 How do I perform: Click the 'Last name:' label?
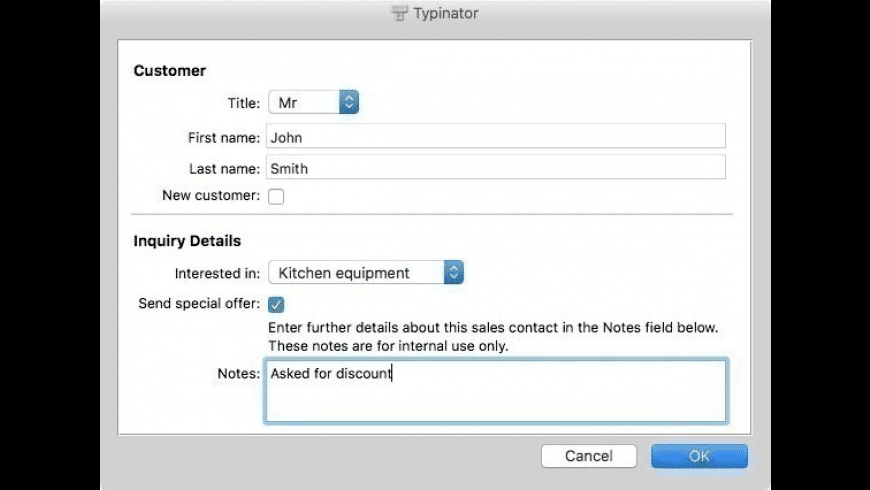[224, 169]
